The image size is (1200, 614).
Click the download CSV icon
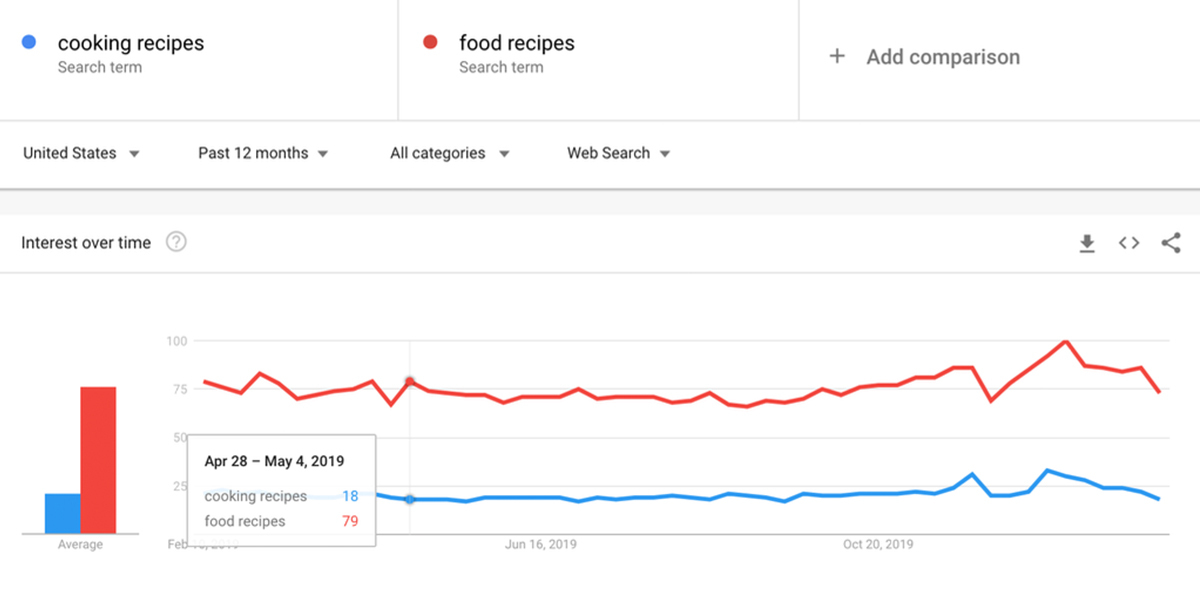point(1087,242)
